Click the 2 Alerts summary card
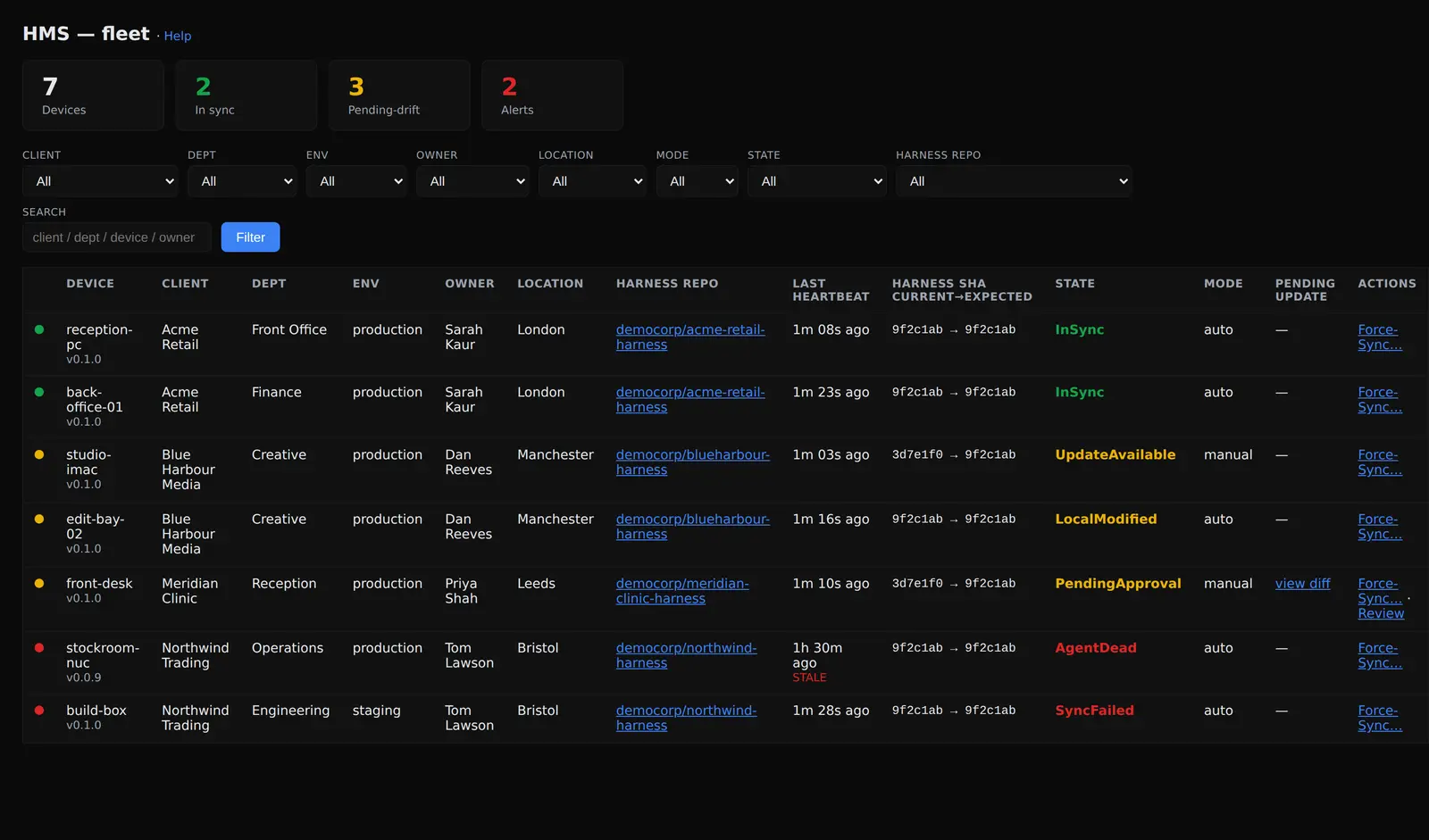 pyautogui.click(x=552, y=96)
